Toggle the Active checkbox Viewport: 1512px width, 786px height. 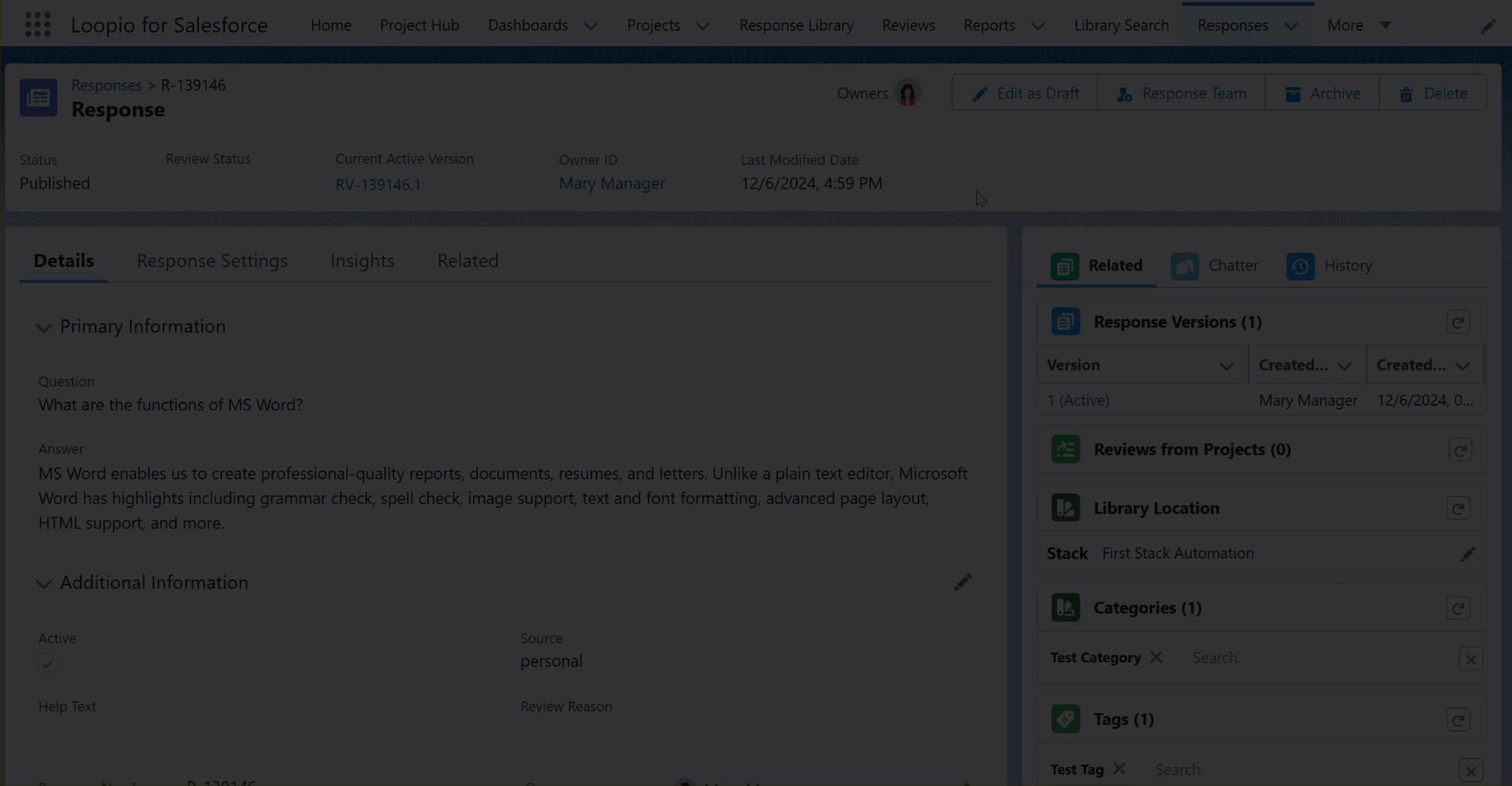[x=47, y=663]
